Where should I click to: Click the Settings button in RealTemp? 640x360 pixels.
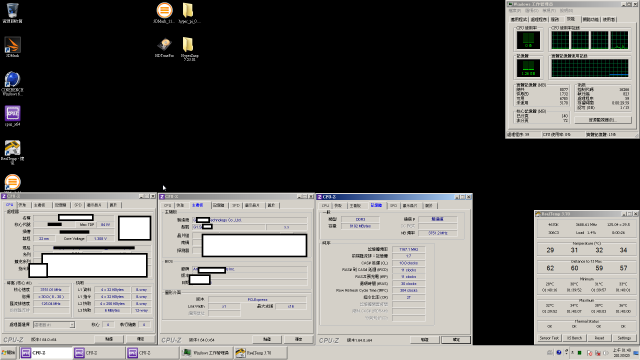coord(624,338)
